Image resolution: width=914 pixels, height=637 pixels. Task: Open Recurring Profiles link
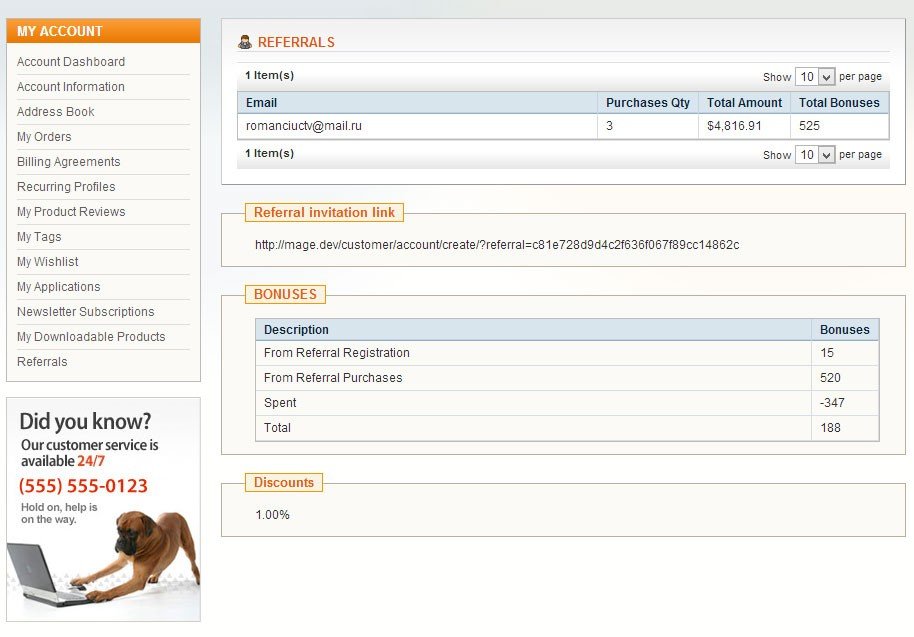click(66, 187)
